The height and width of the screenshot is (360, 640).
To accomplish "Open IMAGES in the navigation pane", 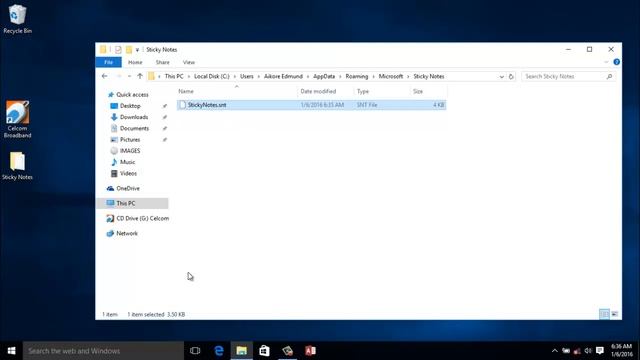I will point(130,151).
